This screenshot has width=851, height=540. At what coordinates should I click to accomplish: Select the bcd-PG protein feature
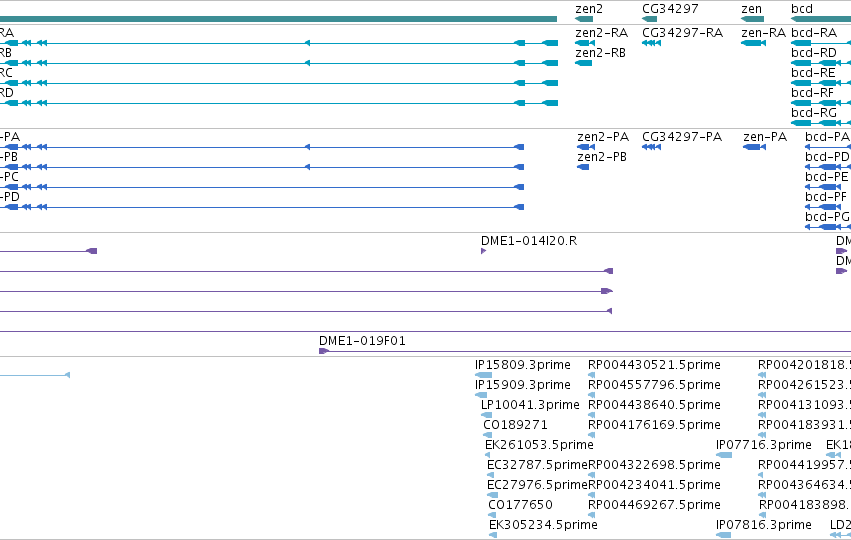click(828, 227)
